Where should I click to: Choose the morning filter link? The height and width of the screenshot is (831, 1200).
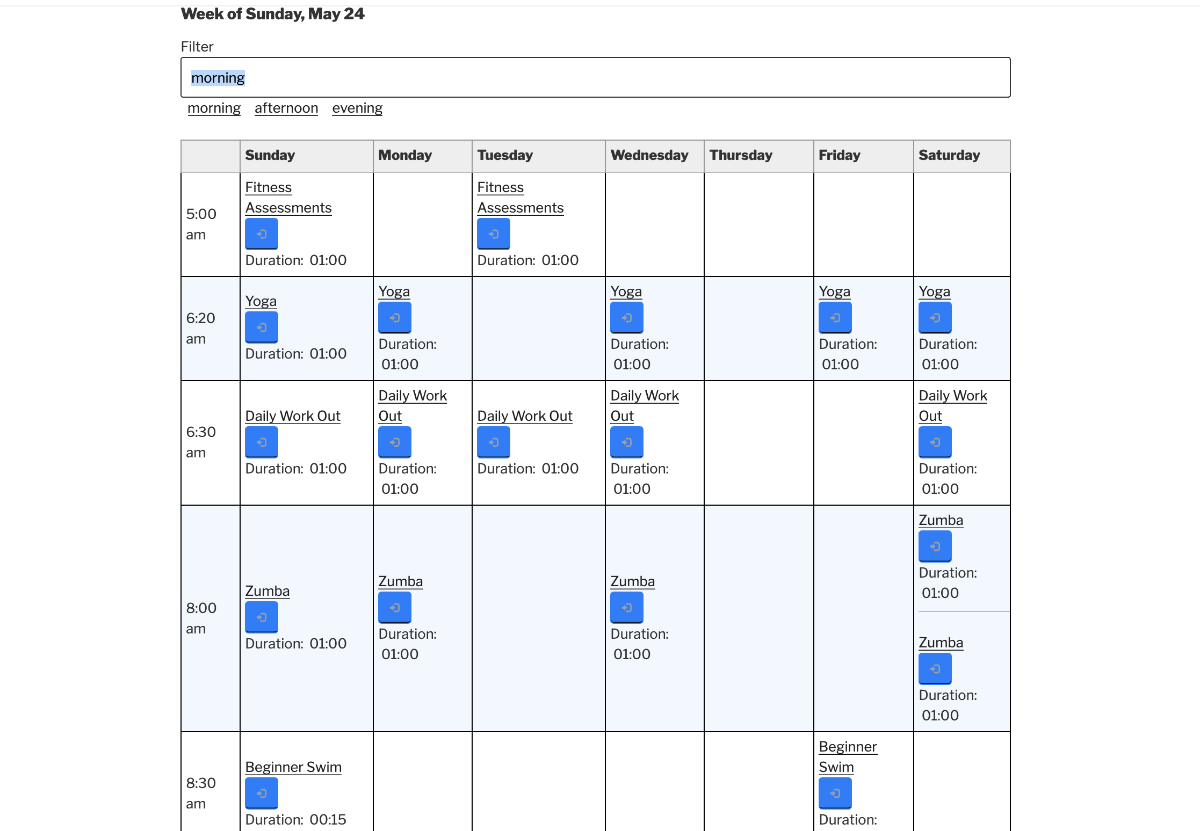214,108
